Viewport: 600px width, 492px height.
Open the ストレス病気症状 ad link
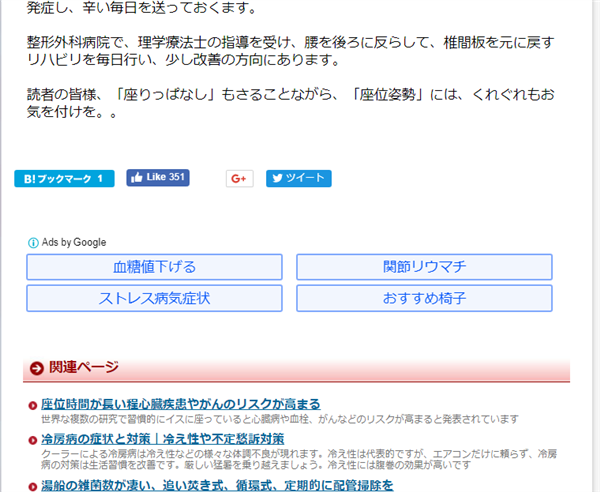pos(155,298)
